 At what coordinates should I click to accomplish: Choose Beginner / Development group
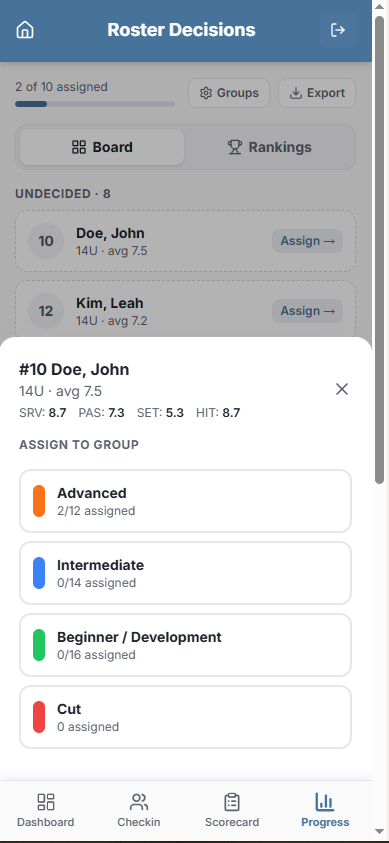coord(185,645)
